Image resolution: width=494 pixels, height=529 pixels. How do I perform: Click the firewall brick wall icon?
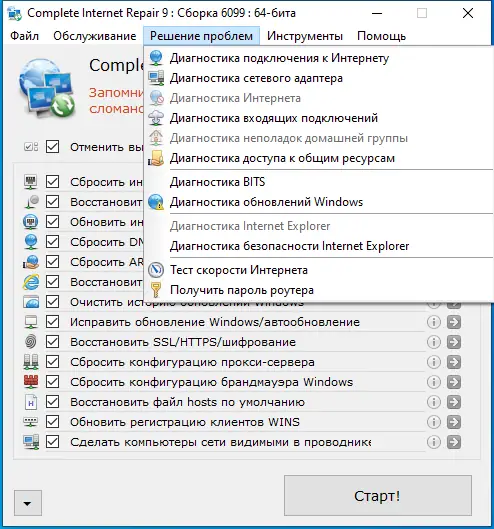pos(31,382)
